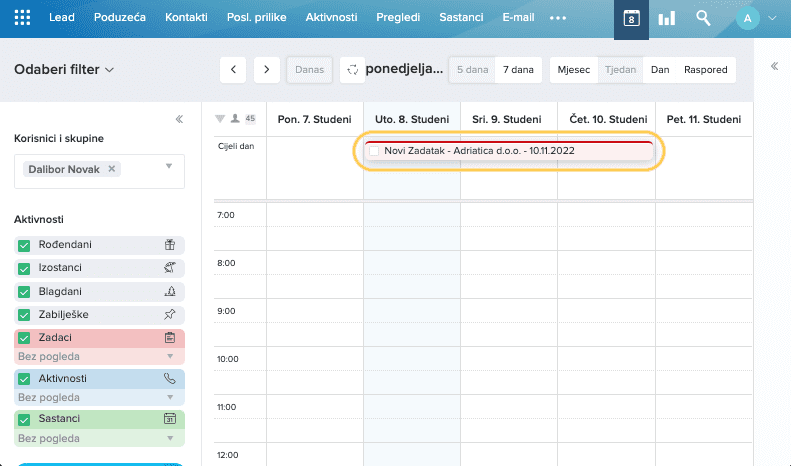Toggle the Zadaci checkbox

click(x=24, y=338)
